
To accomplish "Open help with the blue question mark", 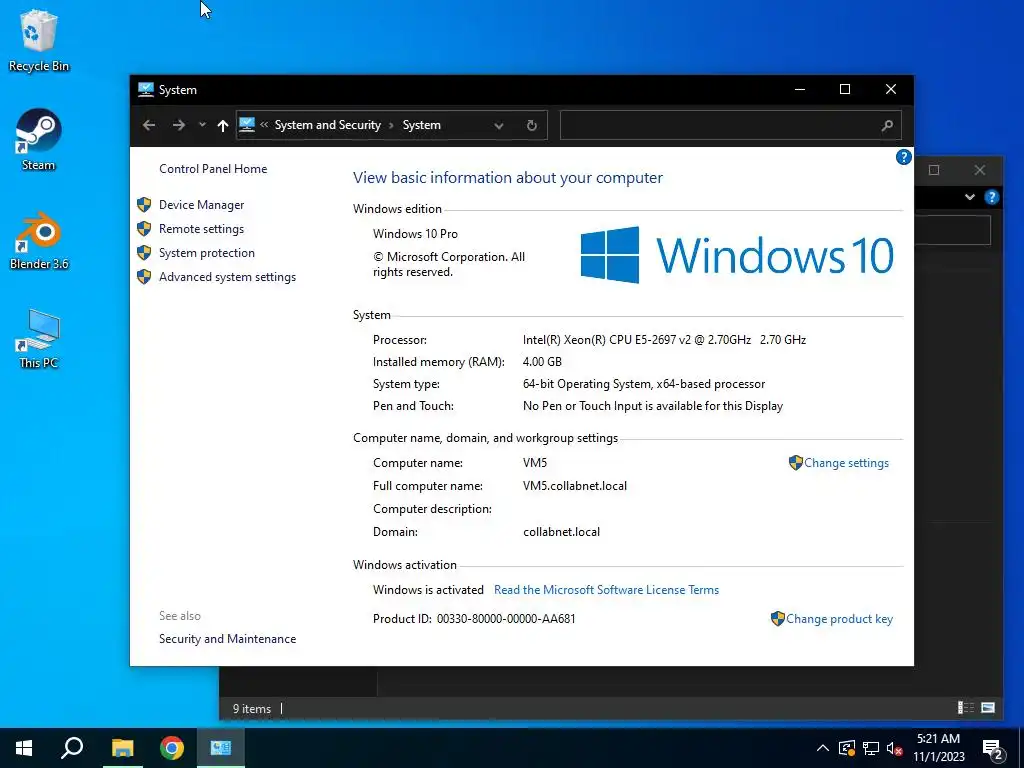I will (x=903, y=157).
